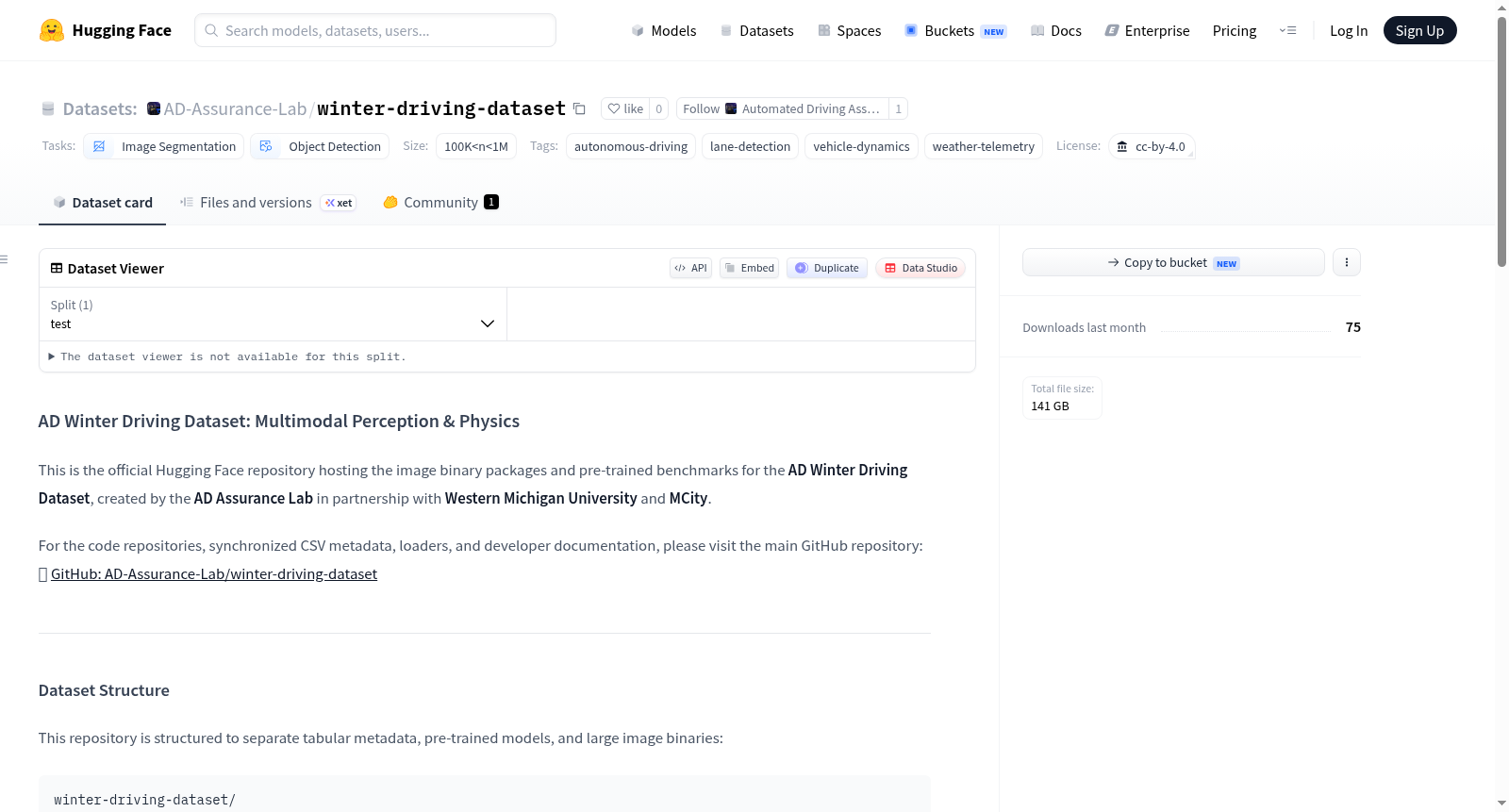Screen dimensions: 1509x812
Task: Click the Object Detection task icon
Action: pos(266,146)
